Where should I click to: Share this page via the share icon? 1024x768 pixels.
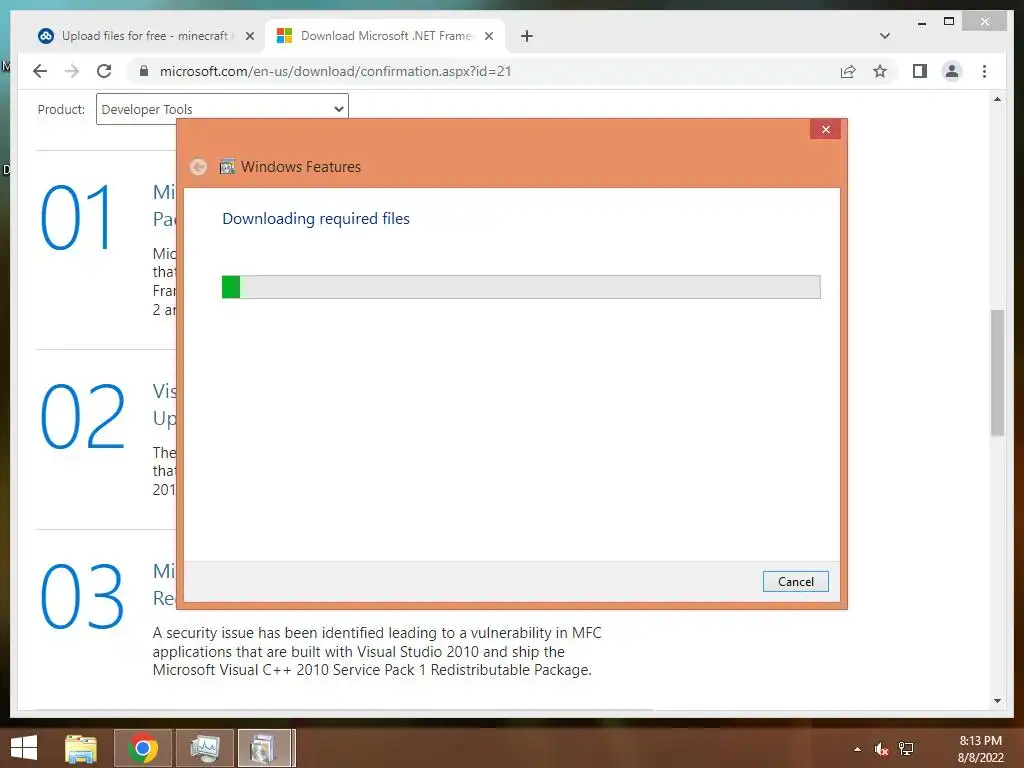848,71
